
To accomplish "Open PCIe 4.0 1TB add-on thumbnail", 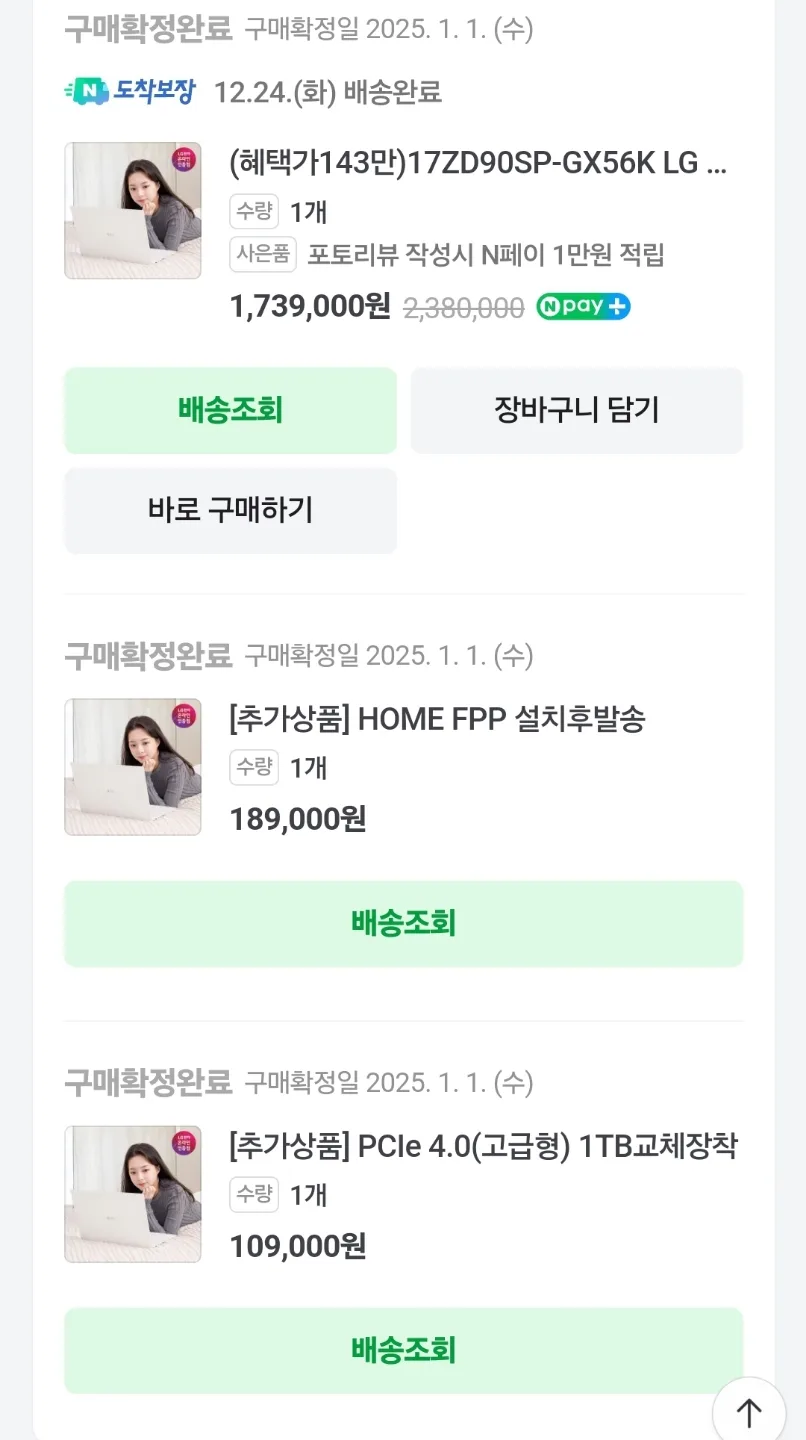I will tap(133, 1194).
